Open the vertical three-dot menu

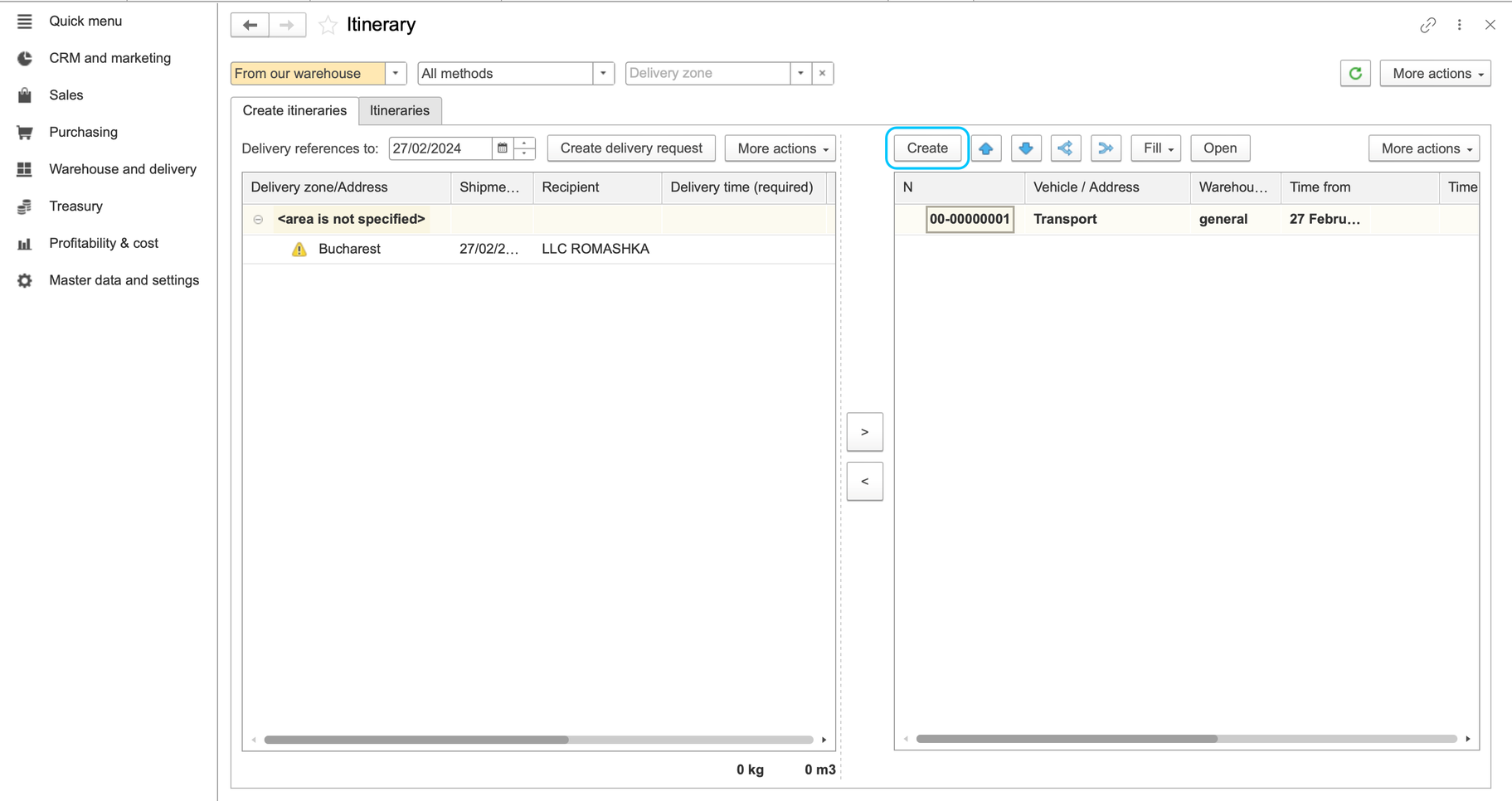(x=1460, y=25)
